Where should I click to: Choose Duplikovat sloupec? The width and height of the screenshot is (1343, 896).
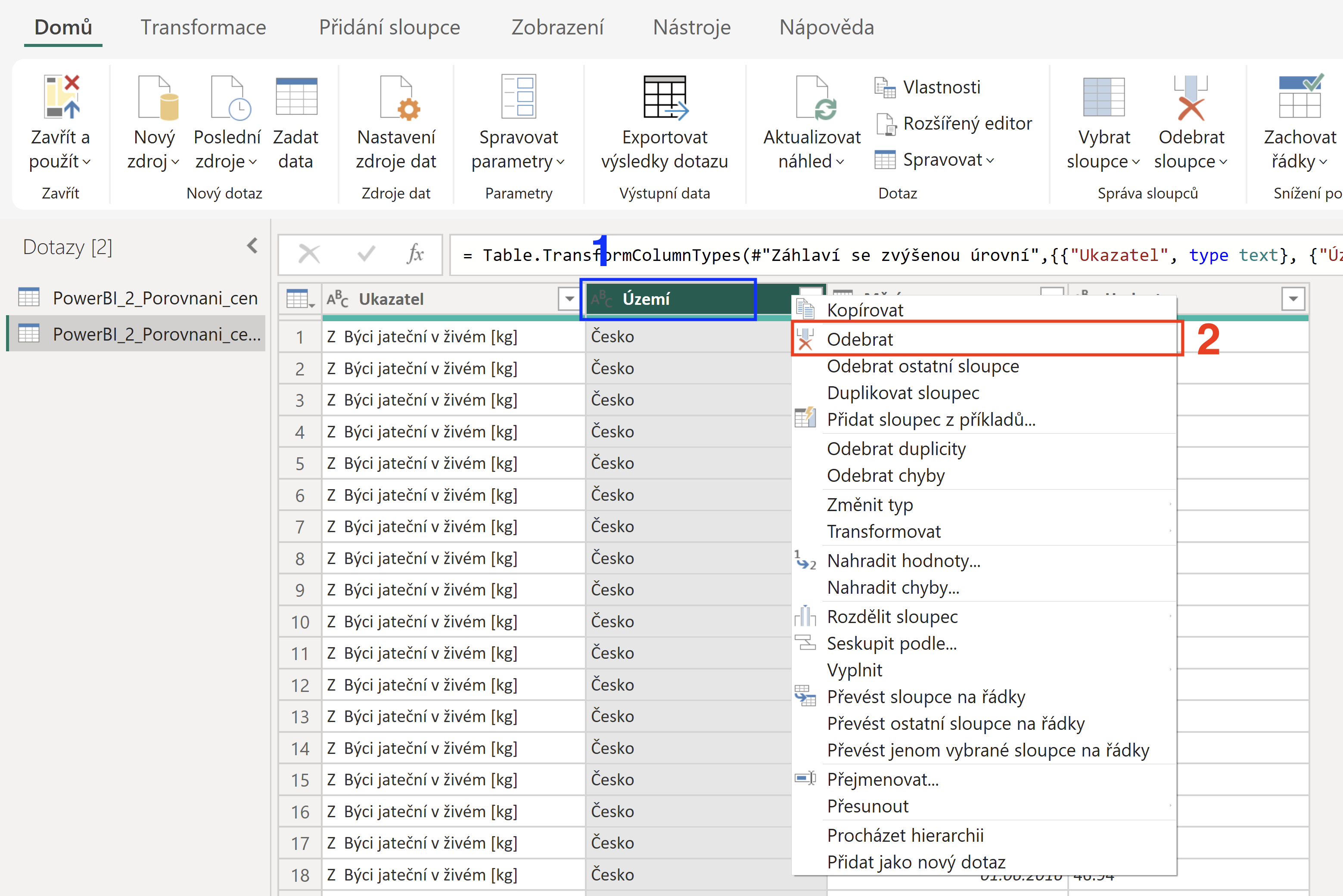pos(983,393)
